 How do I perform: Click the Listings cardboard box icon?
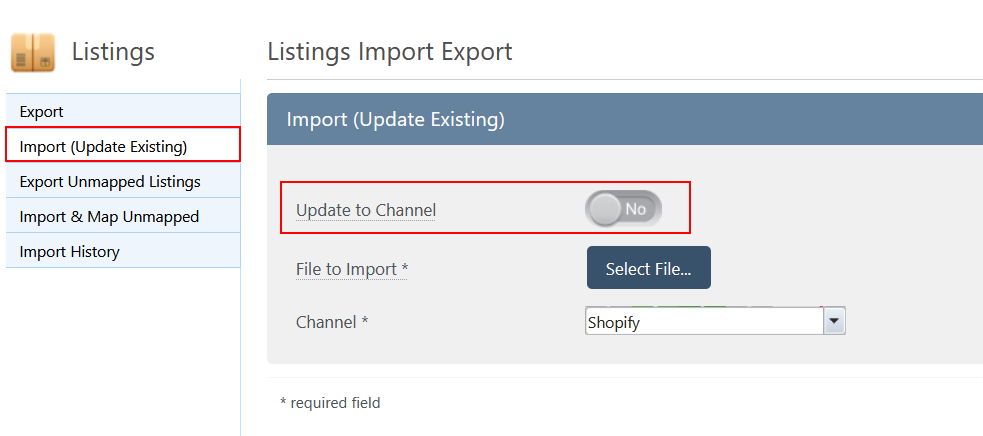tap(33, 53)
